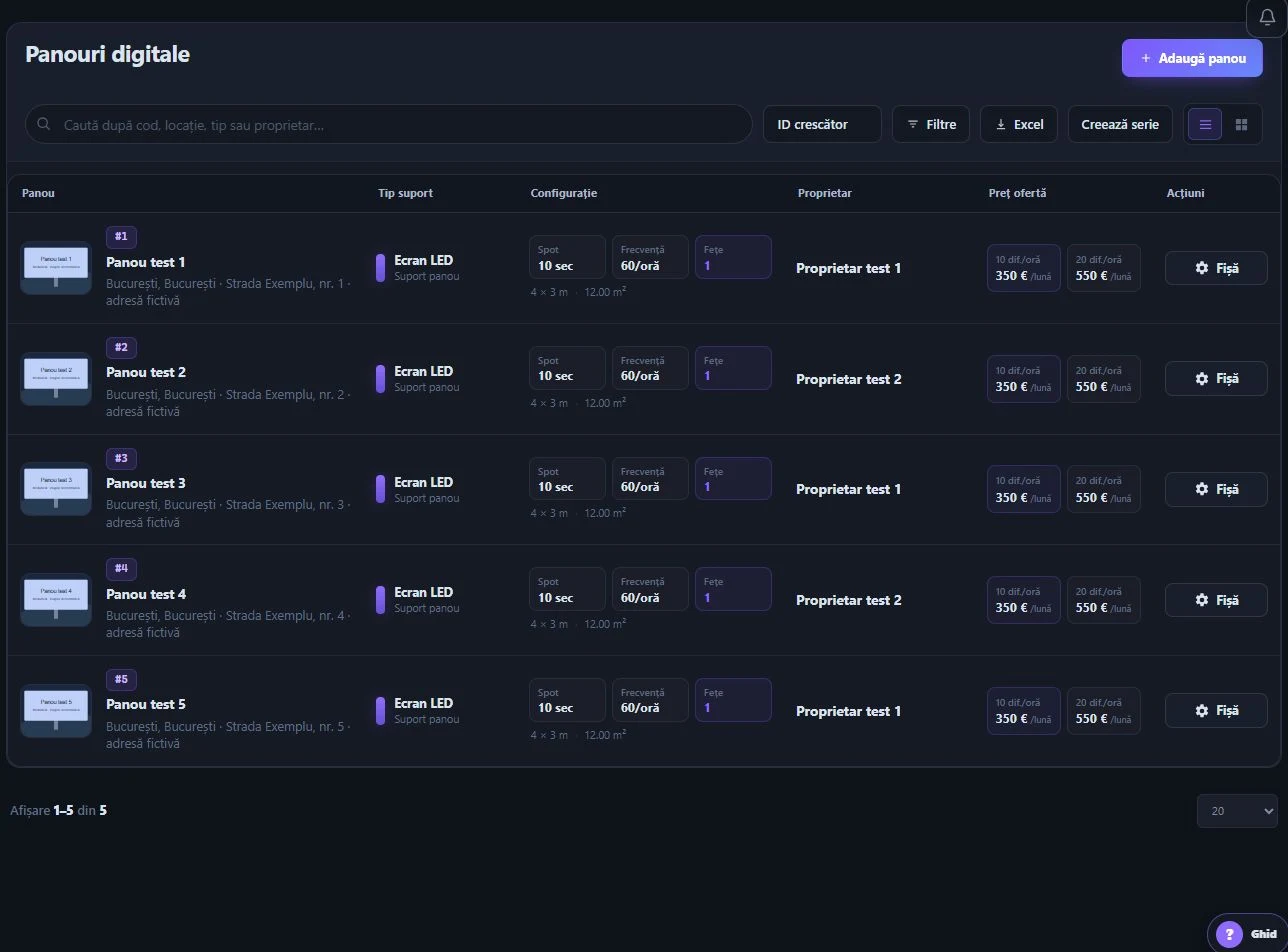This screenshot has width=1288, height=952.
Task: Click the Creează serie button
Action: [1120, 125]
